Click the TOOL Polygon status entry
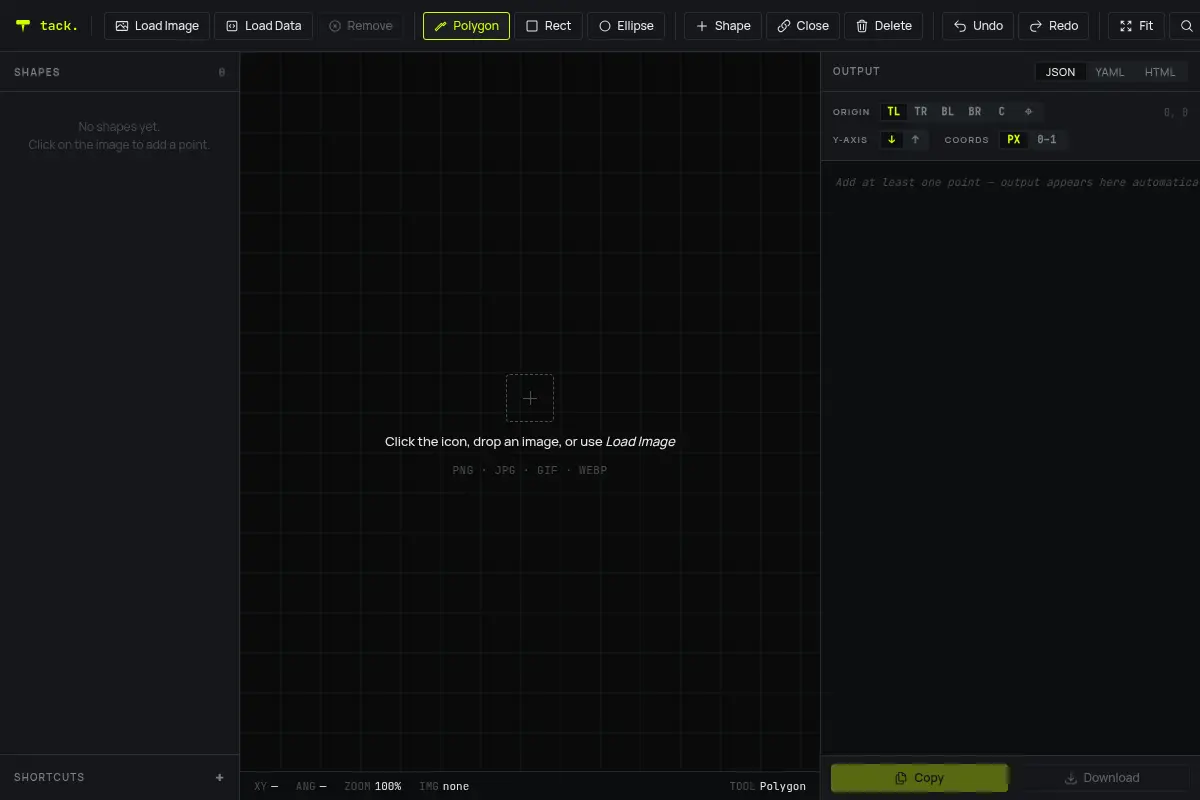Image resolution: width=1200 pixels, height=800 pixels. (768, 786)
